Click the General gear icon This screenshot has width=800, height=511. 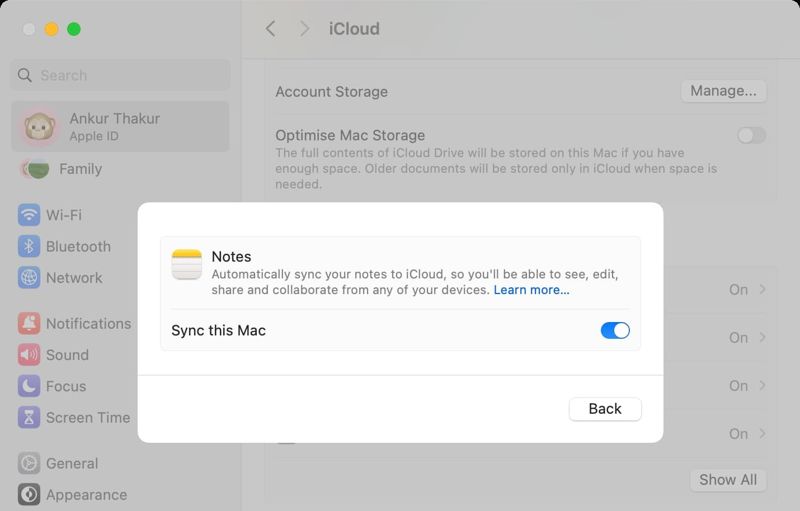[29, 463]
